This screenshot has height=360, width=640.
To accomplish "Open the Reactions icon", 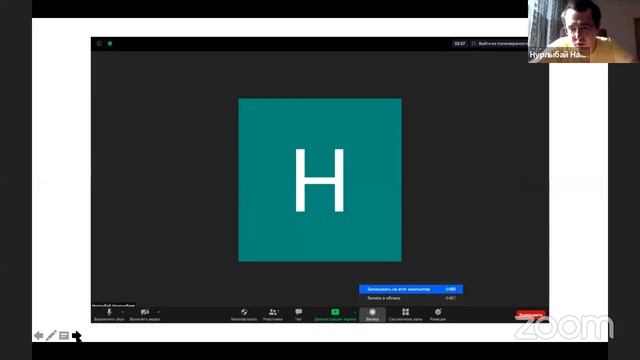I will [438, 312].
